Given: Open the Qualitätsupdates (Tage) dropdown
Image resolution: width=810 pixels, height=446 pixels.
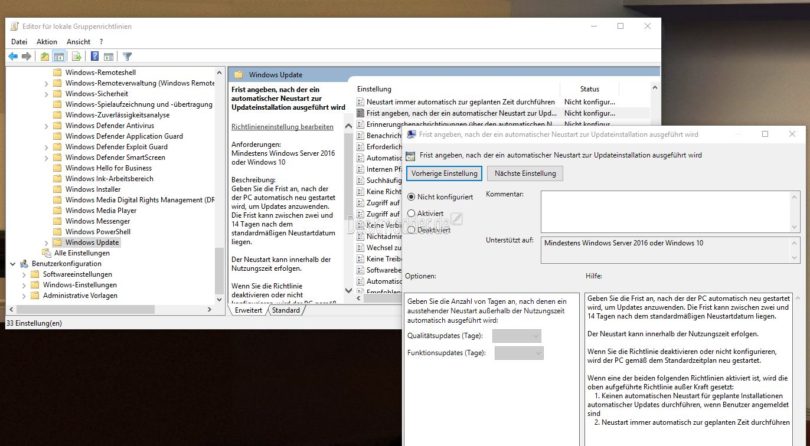Looking at the screenshot, I should pos(517,336).
